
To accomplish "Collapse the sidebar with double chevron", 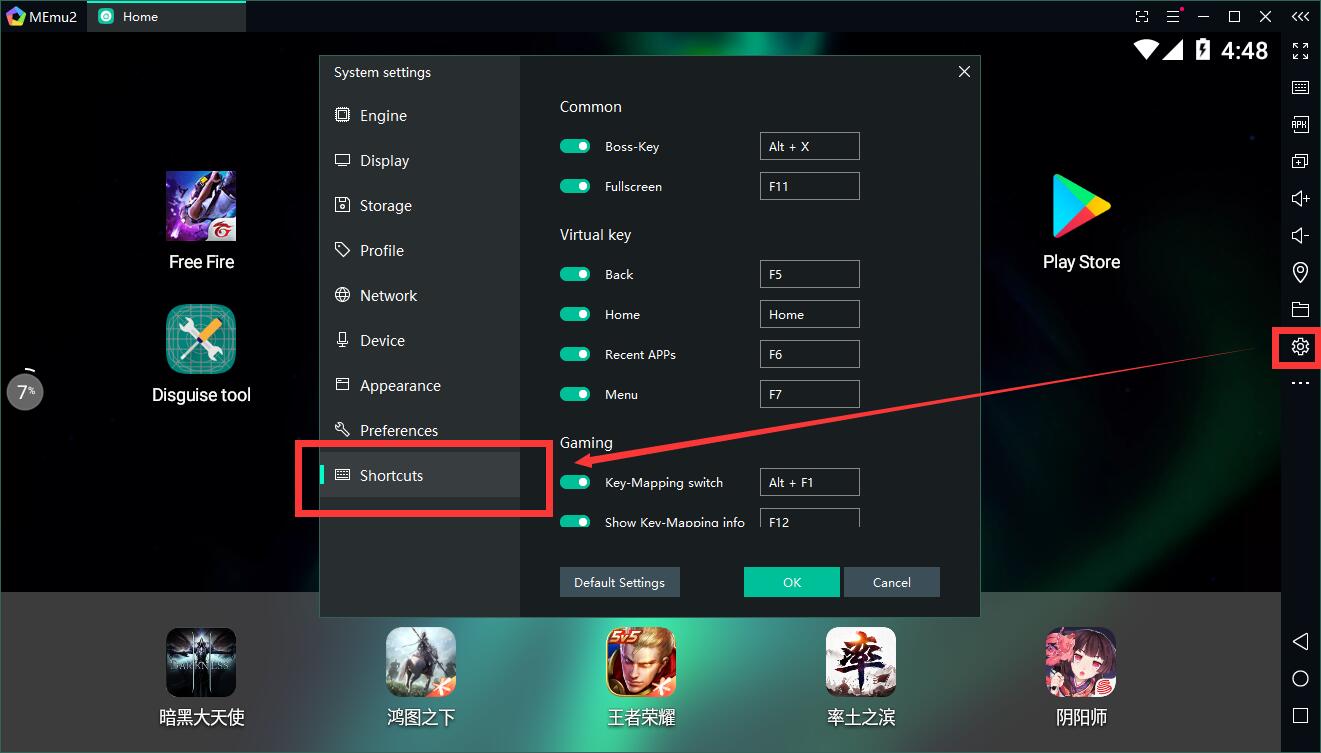I will tap(1299, 17).
